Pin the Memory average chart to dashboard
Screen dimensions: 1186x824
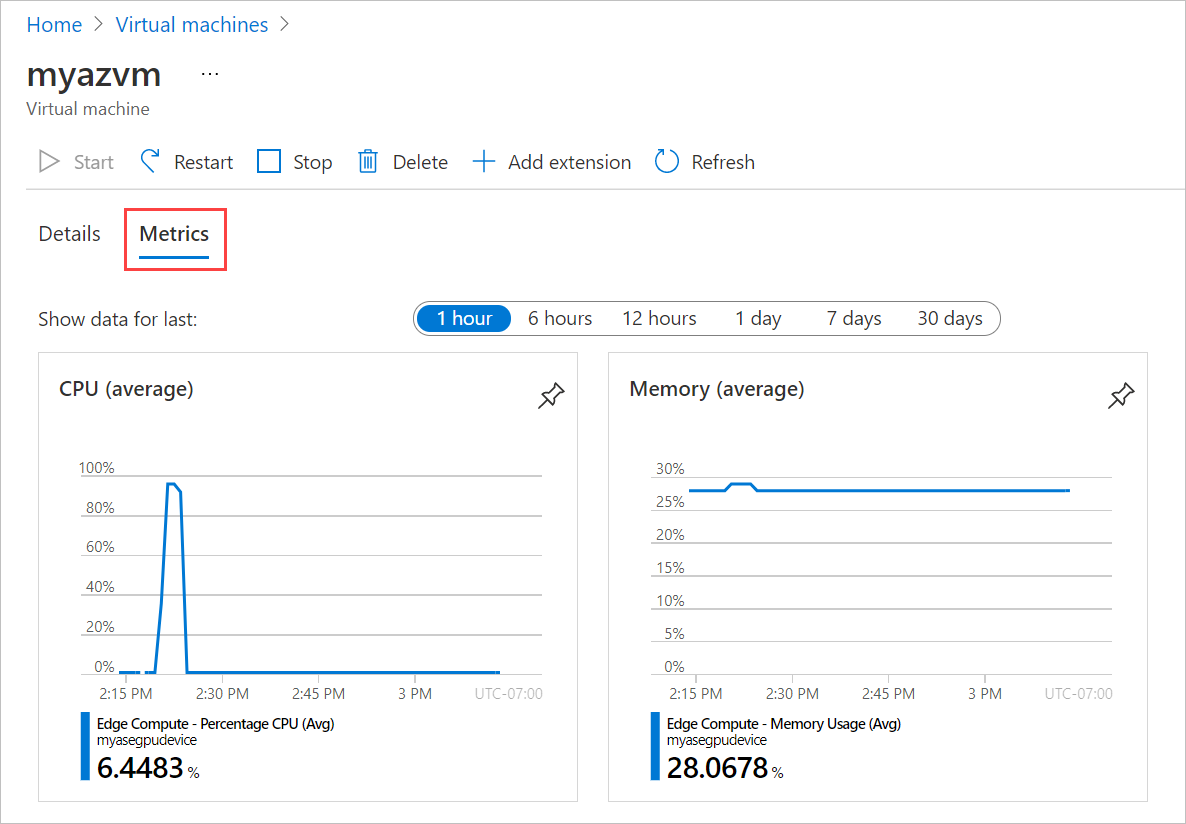[x=1121, y=396]
